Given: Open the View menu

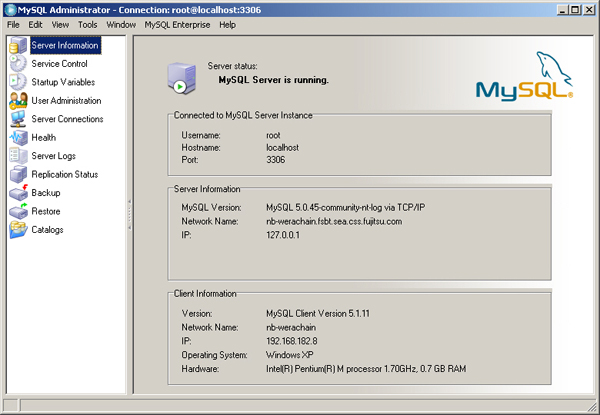Looking at the screenshot, I should pyautogui.click(x=60, y=25).
